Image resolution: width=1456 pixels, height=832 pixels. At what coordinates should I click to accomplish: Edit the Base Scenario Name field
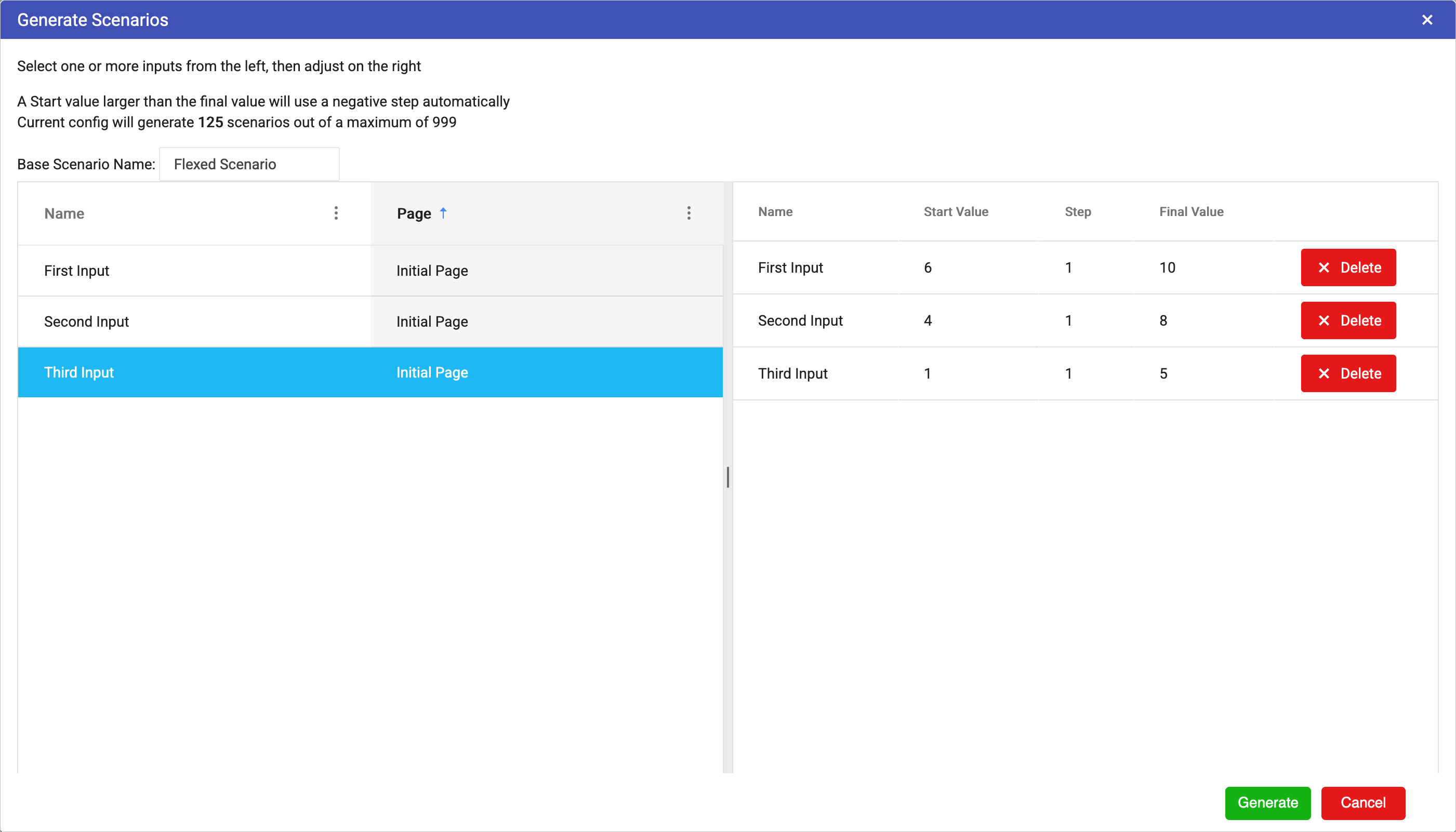click(x=249, y=165)
